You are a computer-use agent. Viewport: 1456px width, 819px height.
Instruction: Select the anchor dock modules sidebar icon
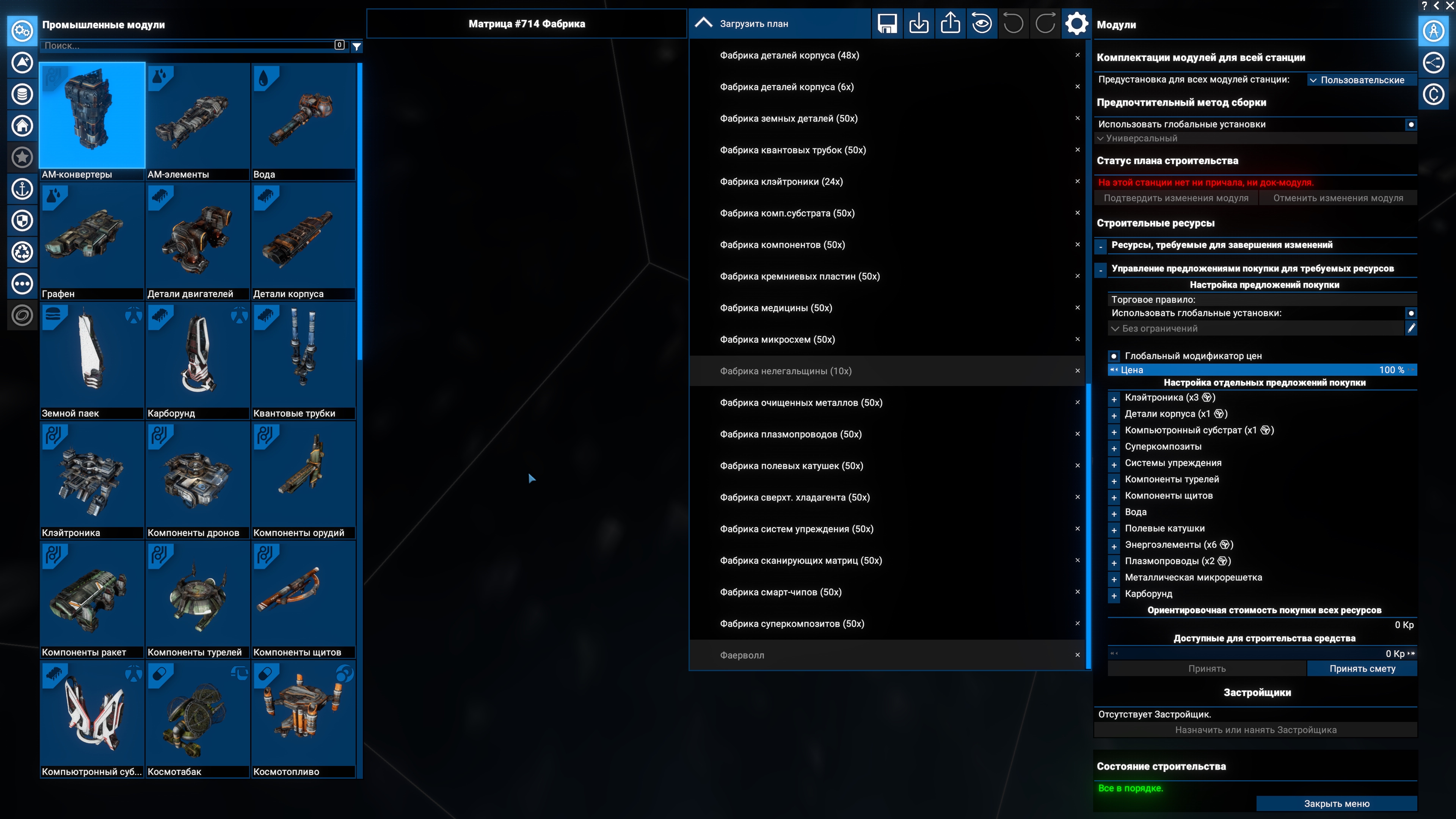coord(22,189)
